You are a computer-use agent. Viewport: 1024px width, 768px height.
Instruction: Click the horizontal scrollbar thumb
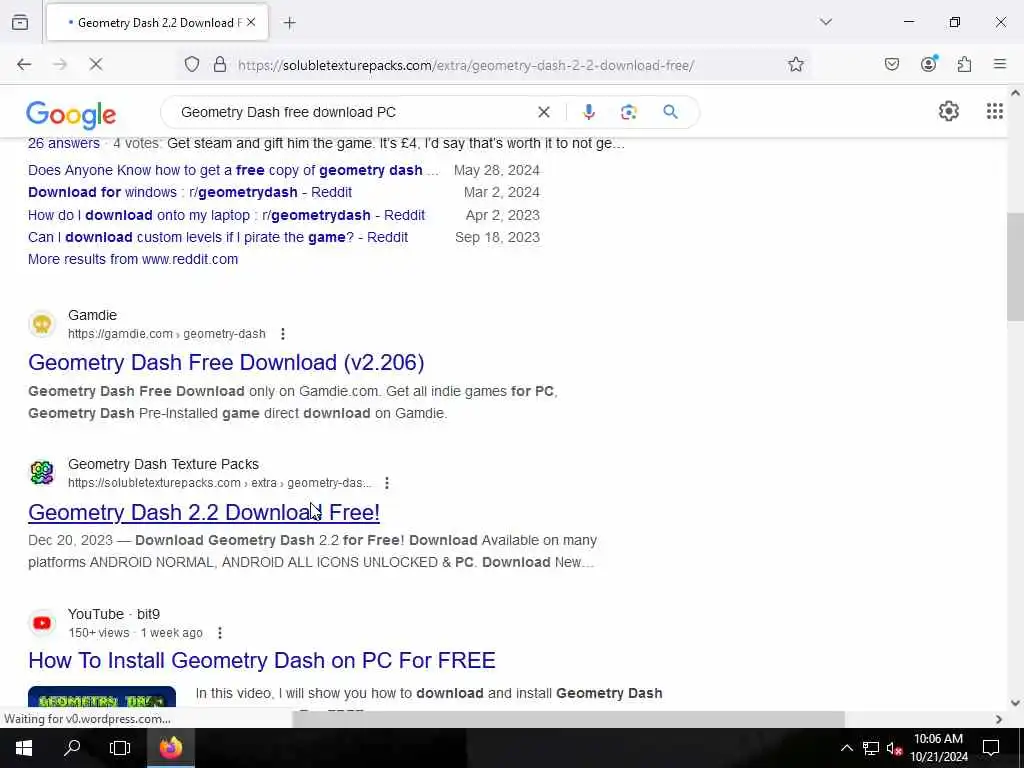[x=568, y=719]
